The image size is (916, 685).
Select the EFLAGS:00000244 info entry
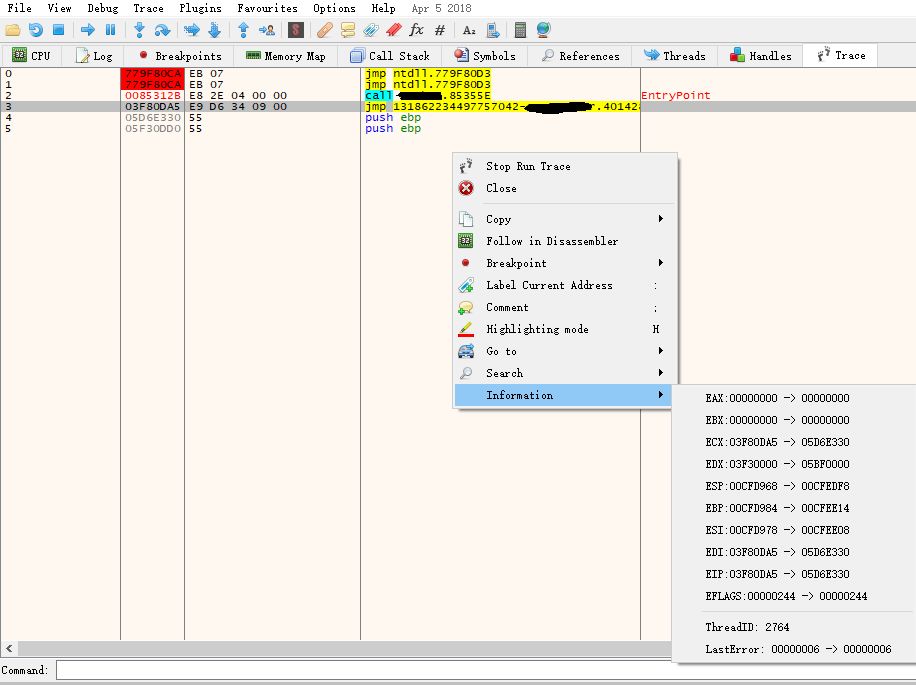click(794, 596)
